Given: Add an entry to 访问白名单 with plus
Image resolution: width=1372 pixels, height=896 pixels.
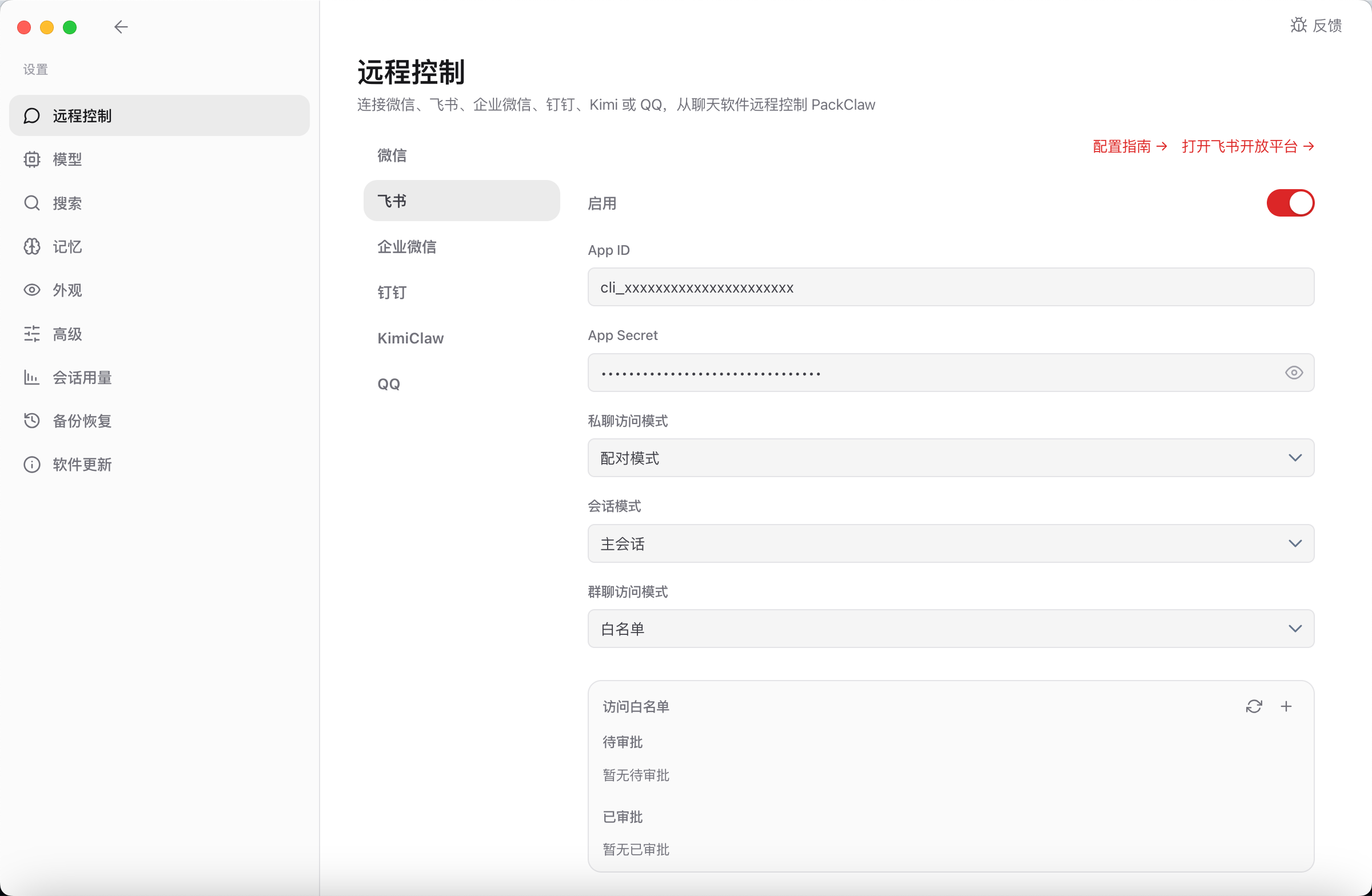Looking at the screenshot, I should [1286, 706].
